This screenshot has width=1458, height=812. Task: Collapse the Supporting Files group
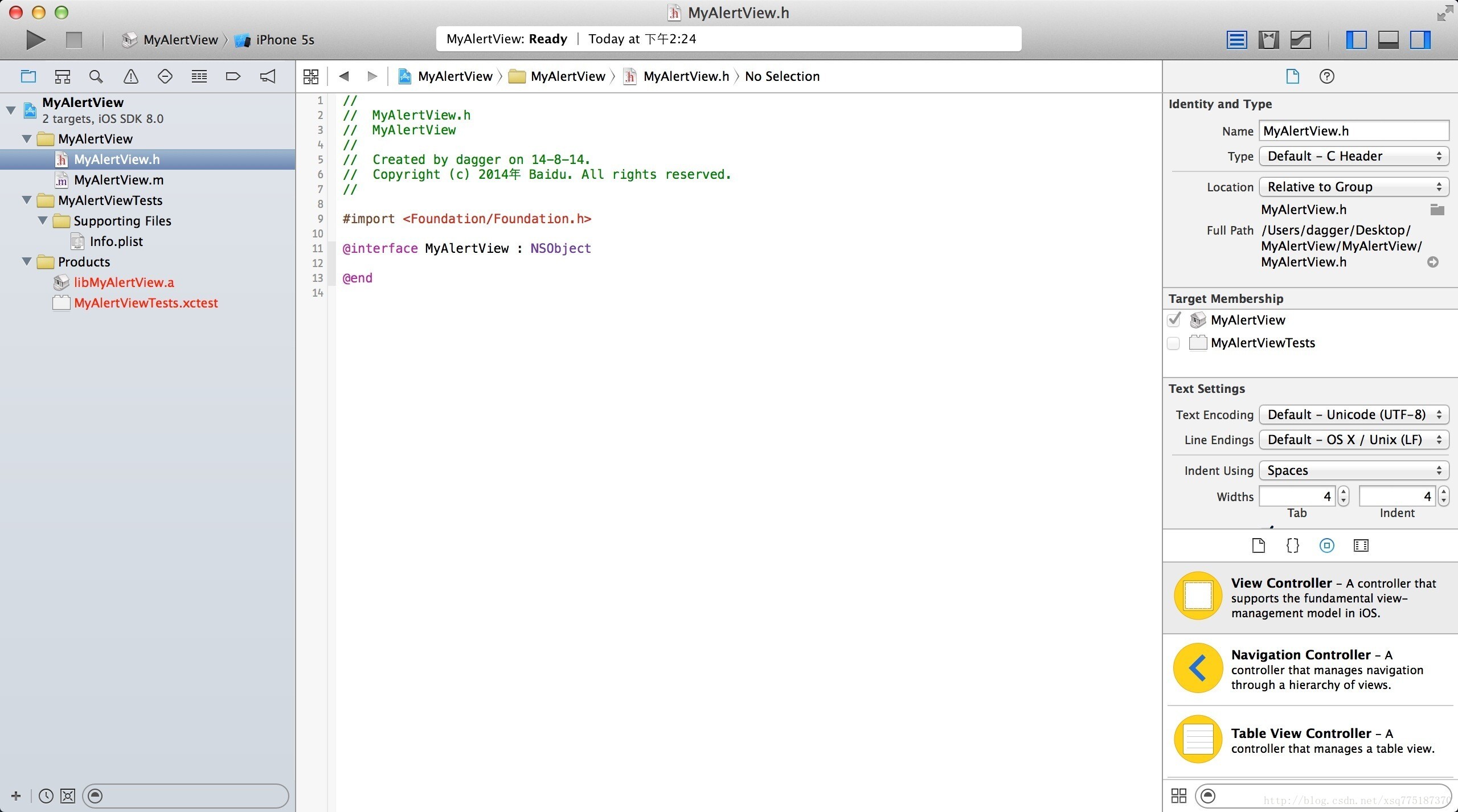click(43, 221)
